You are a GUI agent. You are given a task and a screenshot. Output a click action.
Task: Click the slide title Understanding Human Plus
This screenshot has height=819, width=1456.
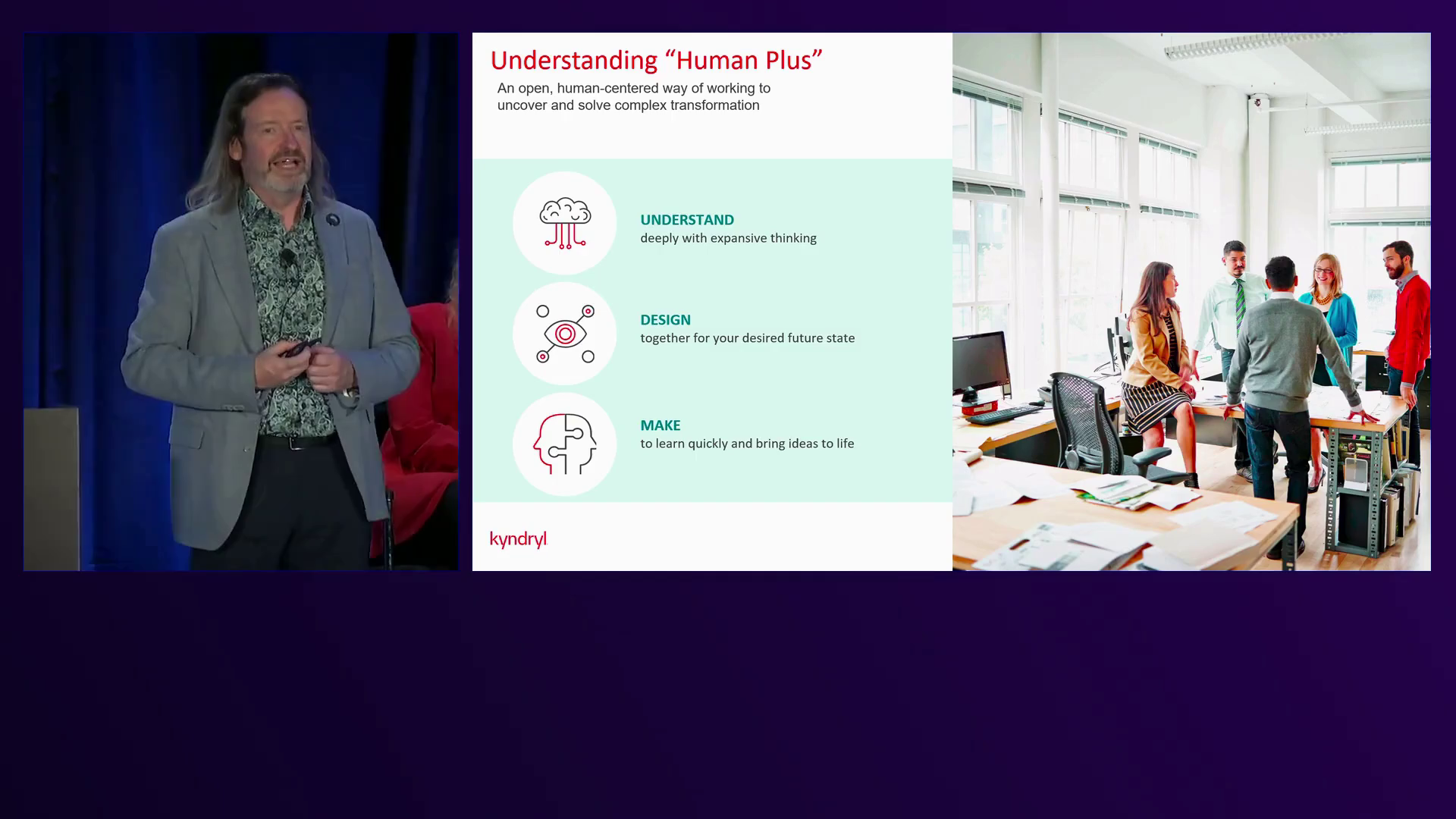[x=656, y=60]
